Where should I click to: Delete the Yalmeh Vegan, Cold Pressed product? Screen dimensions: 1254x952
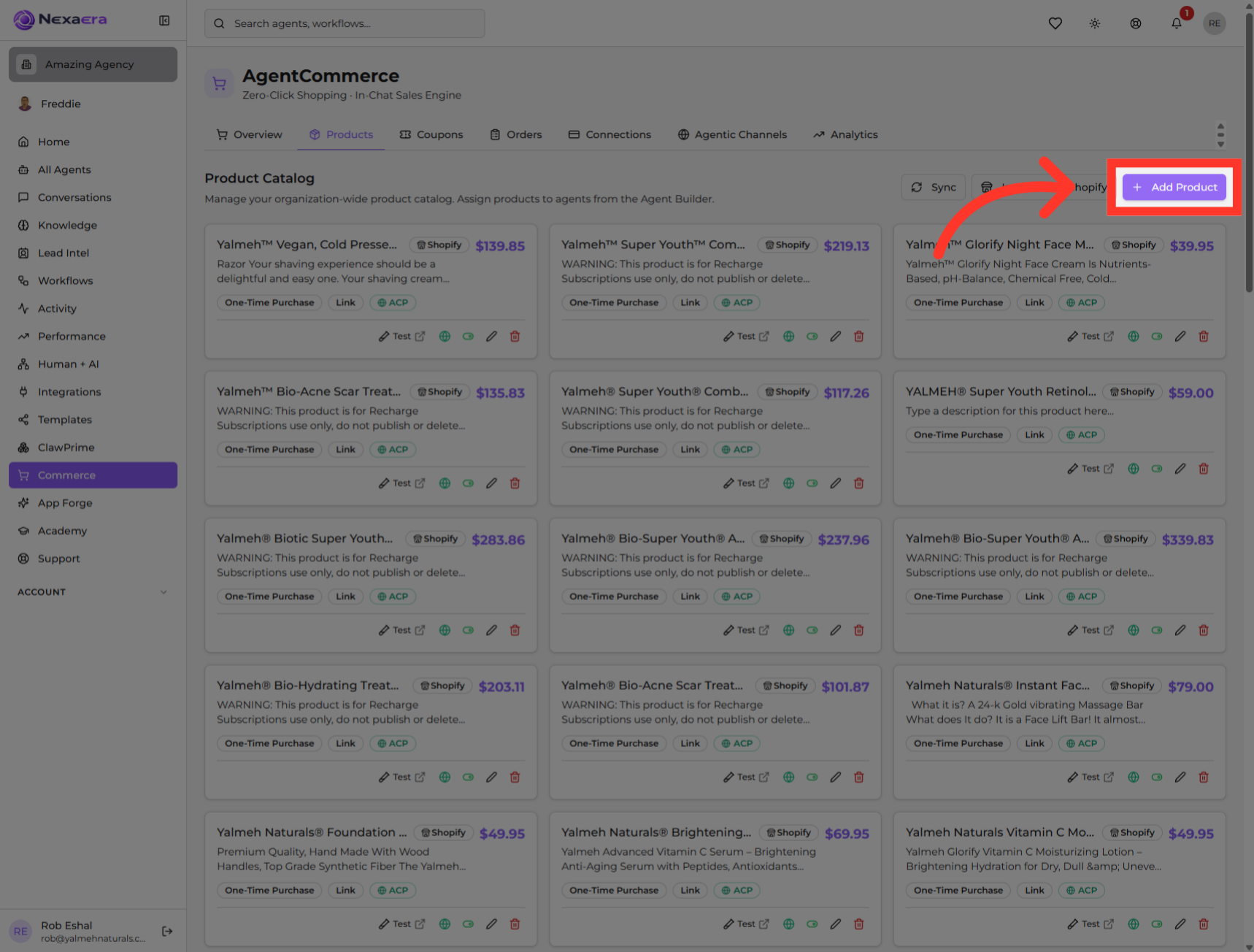515,337
